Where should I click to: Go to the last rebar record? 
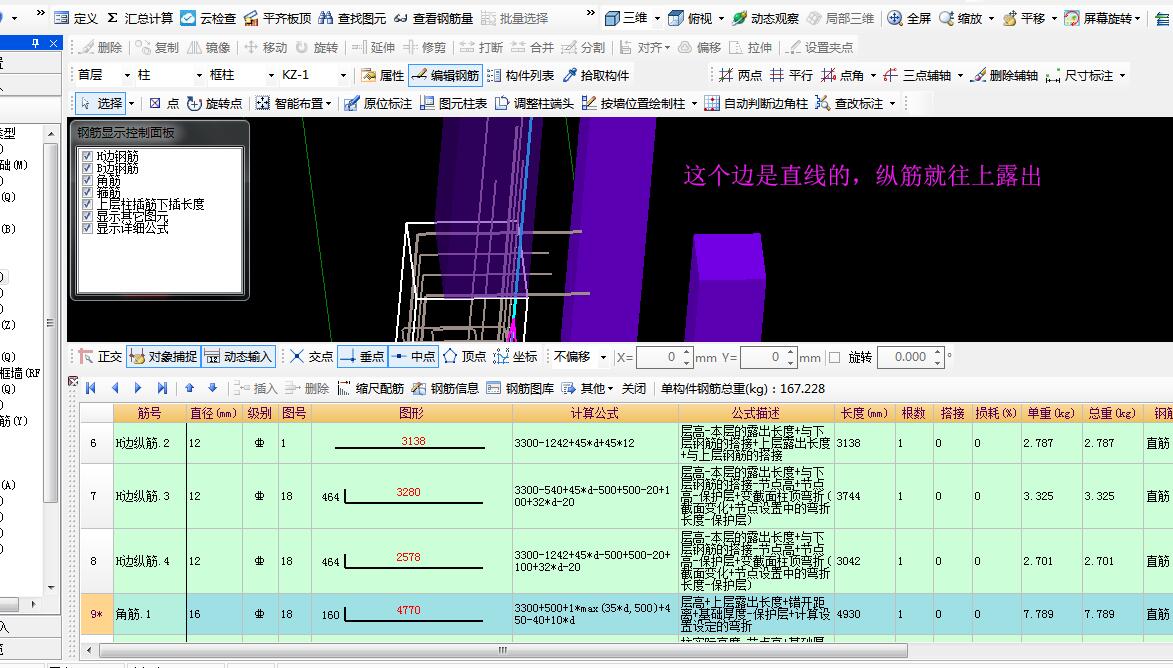(x=162, y=388)
